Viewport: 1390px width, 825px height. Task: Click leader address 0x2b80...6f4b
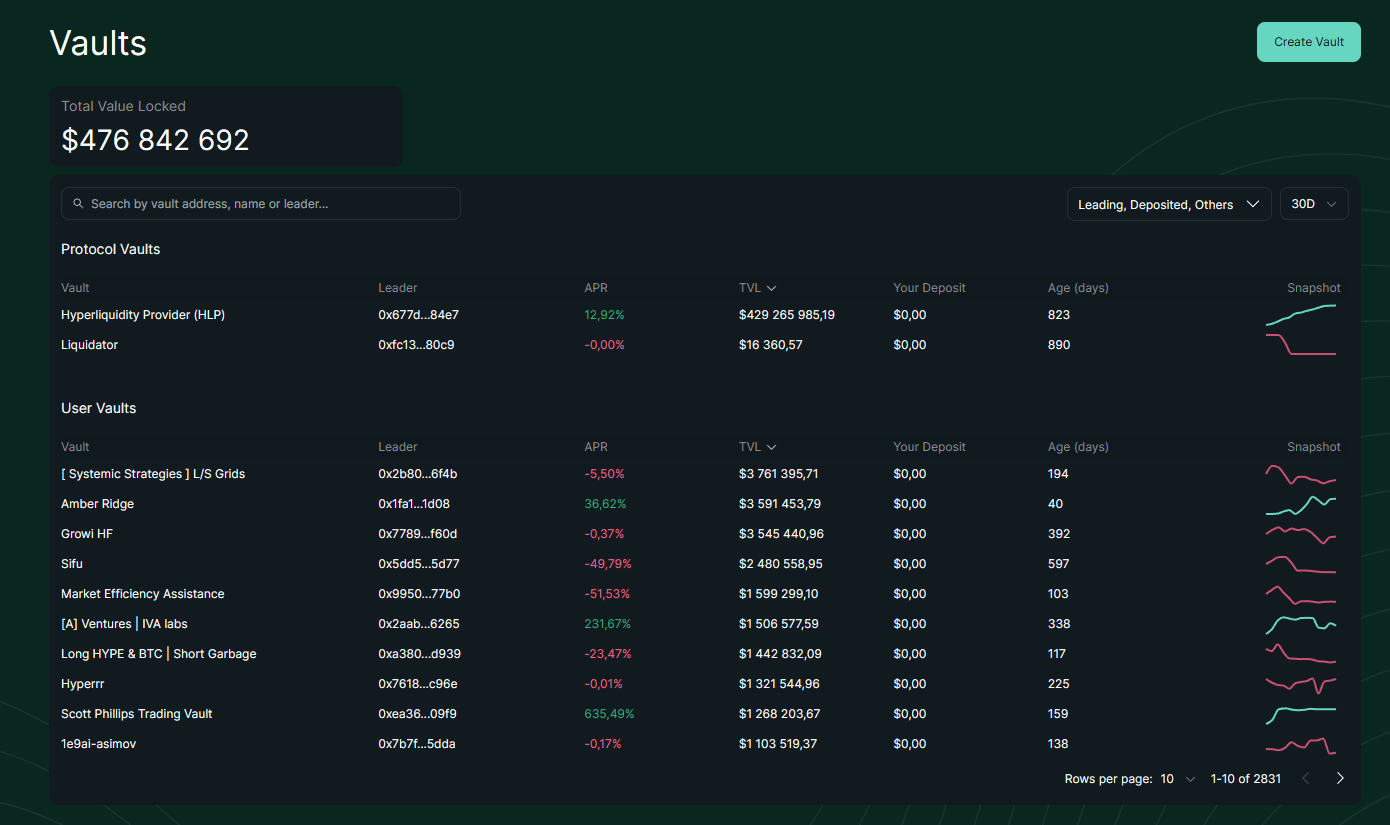pos(417,474)
